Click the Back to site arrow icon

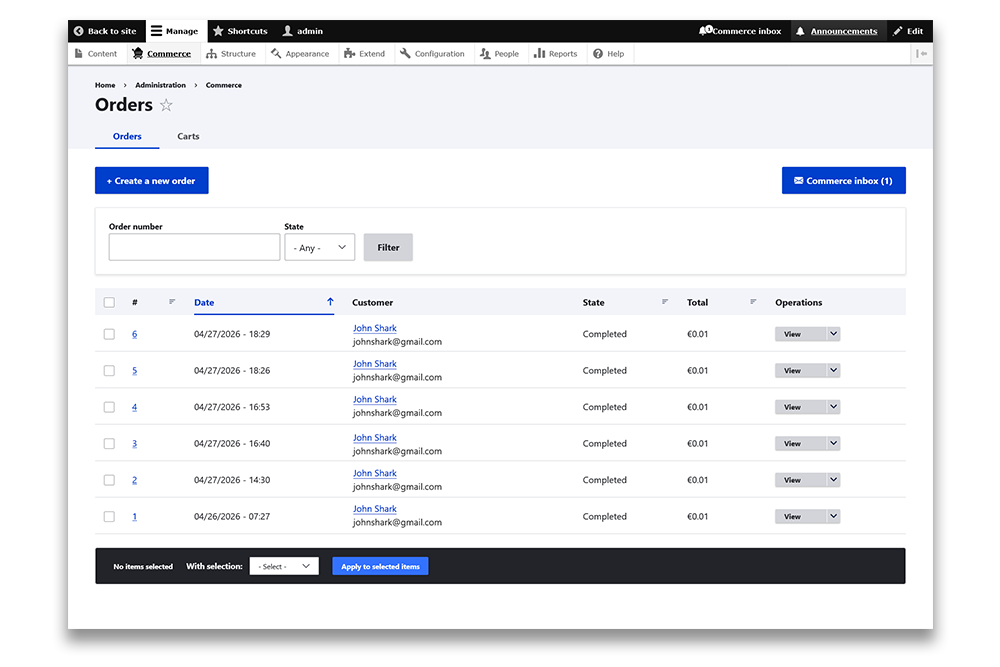[78, 31]
